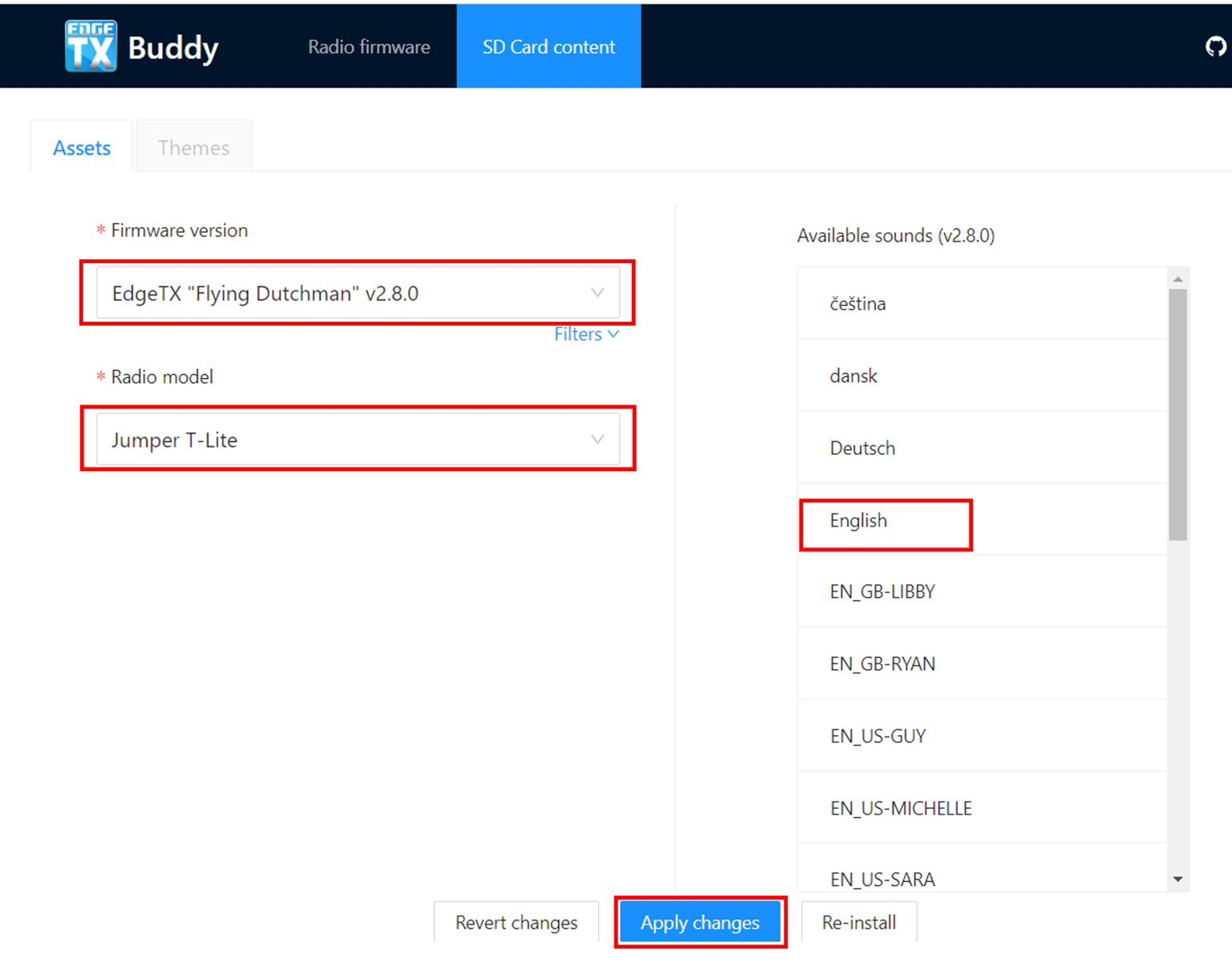Click the EdgeTX Buddy logo
Image resolution: width=1232 pixels, height=971 pixels.
[140, 46]
